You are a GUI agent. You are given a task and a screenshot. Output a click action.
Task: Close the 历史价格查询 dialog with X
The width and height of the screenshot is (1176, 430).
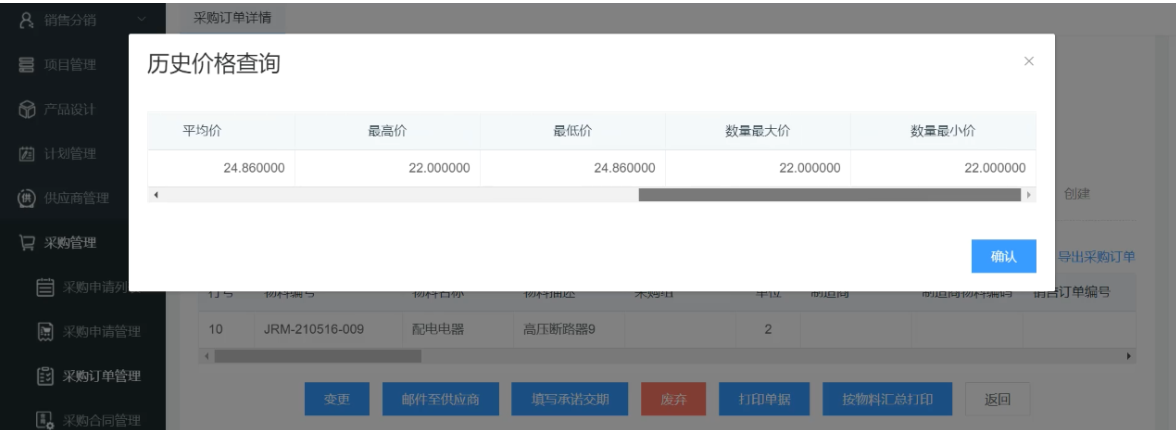1028,62
